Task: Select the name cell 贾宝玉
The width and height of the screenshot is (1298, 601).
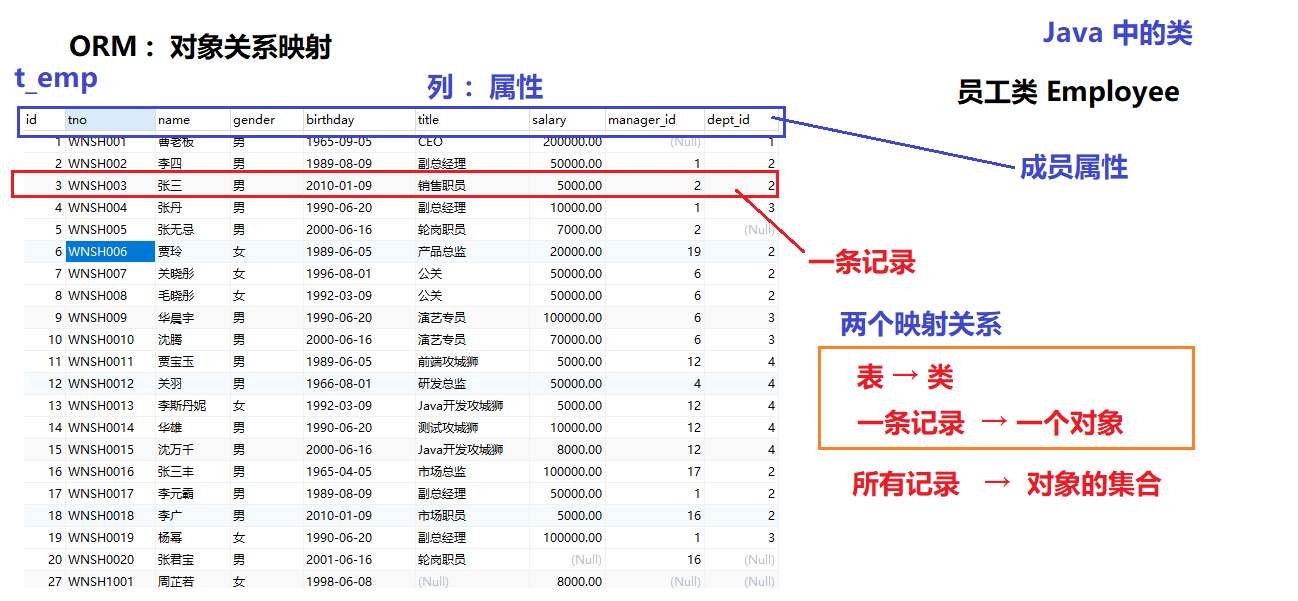Action: (192, 361)
